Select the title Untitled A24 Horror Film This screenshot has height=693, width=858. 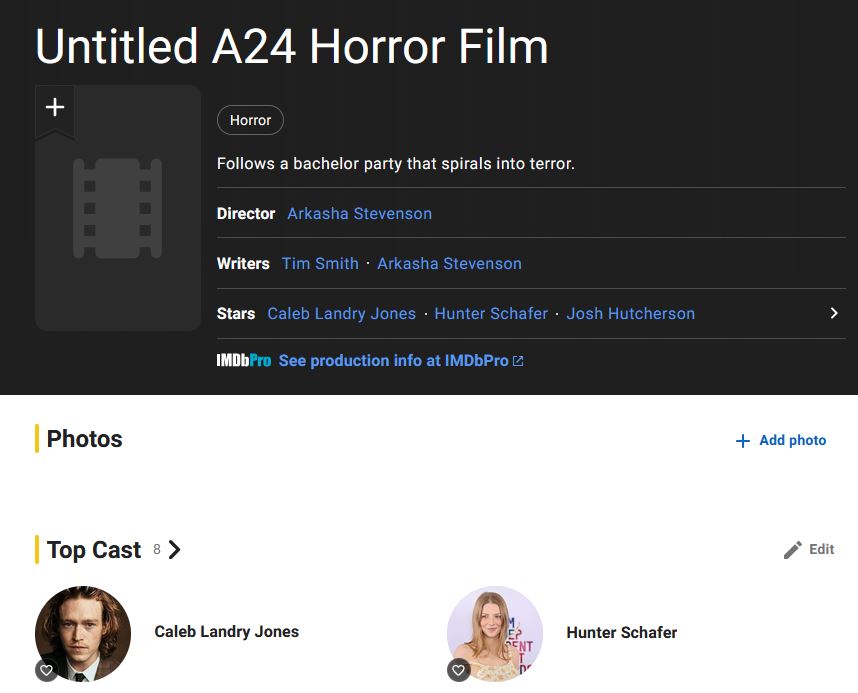click(x=292, y=47)
